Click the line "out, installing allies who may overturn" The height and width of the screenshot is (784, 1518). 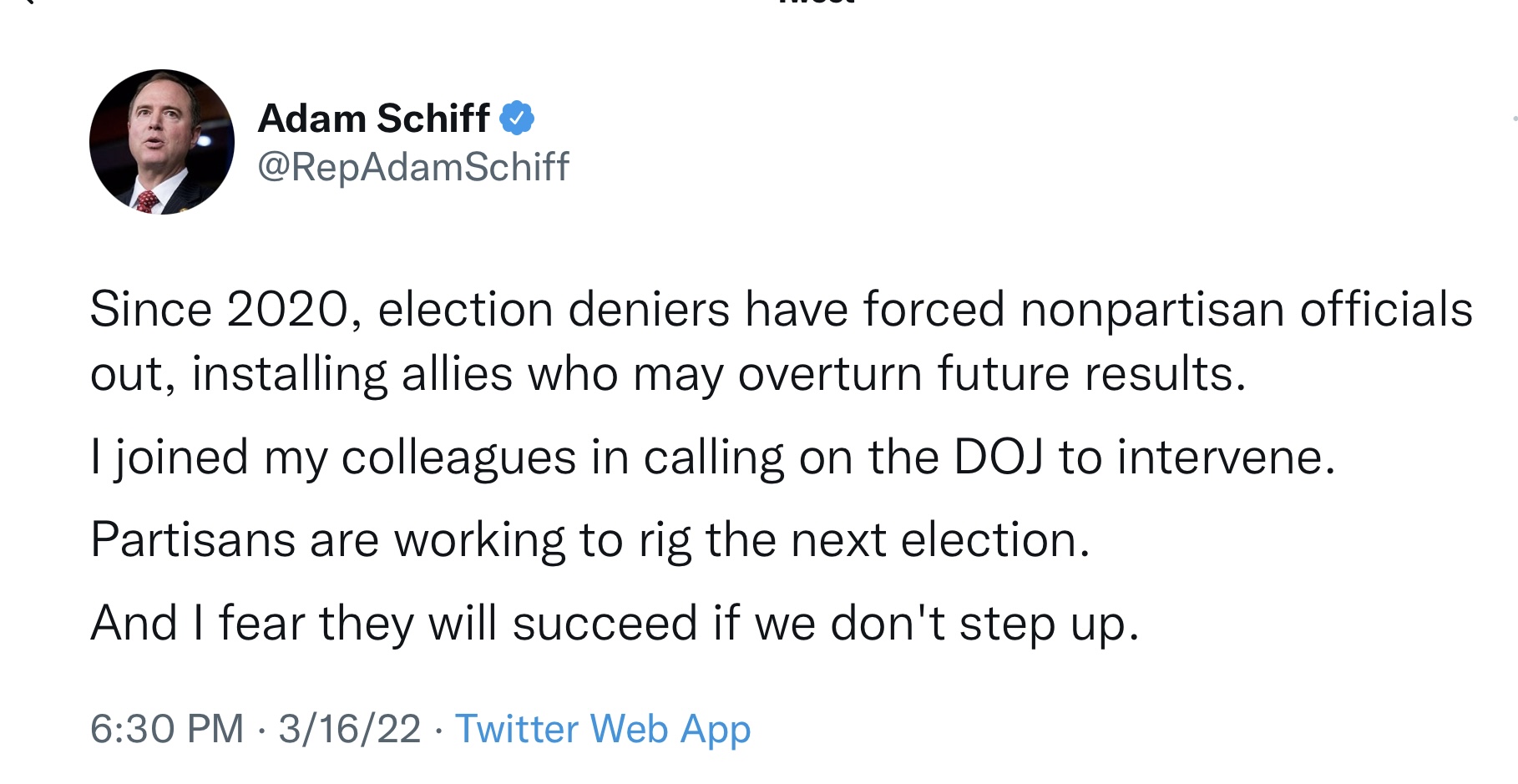click(668, 374)
